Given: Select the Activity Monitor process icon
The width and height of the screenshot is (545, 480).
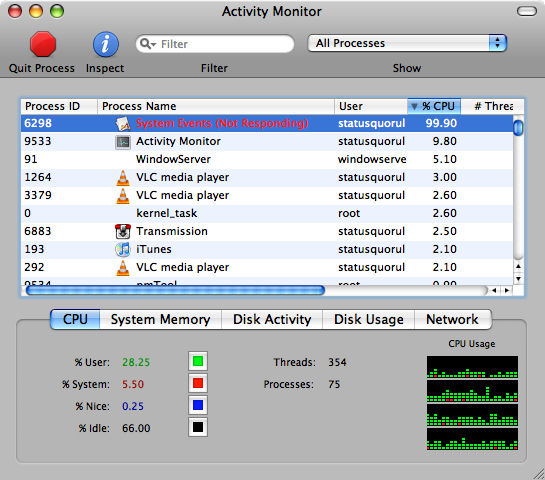Looking at the screenshot, I should coord(123,142).
